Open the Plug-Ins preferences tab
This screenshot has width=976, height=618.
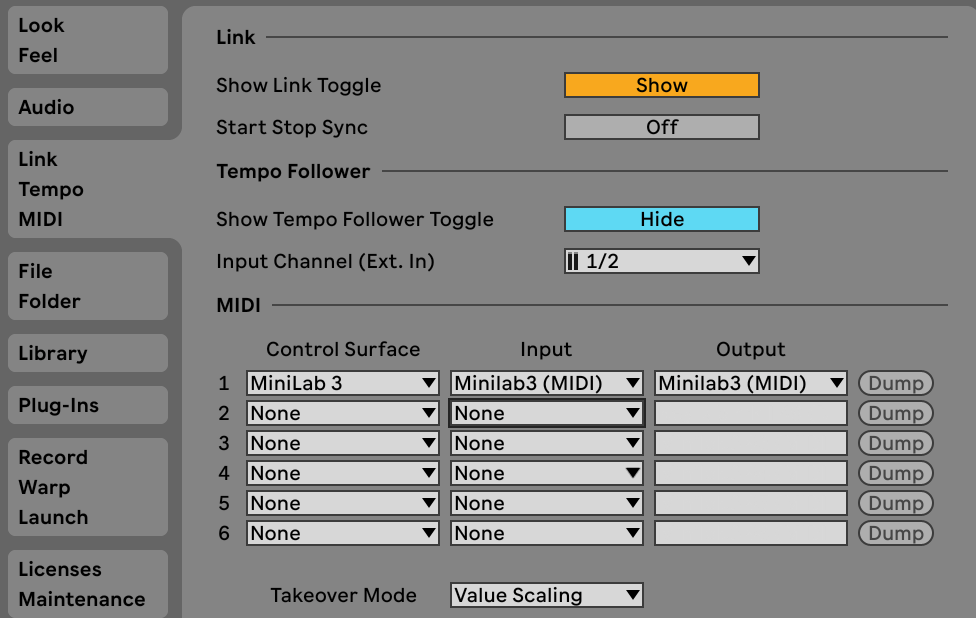click(88, 405)
